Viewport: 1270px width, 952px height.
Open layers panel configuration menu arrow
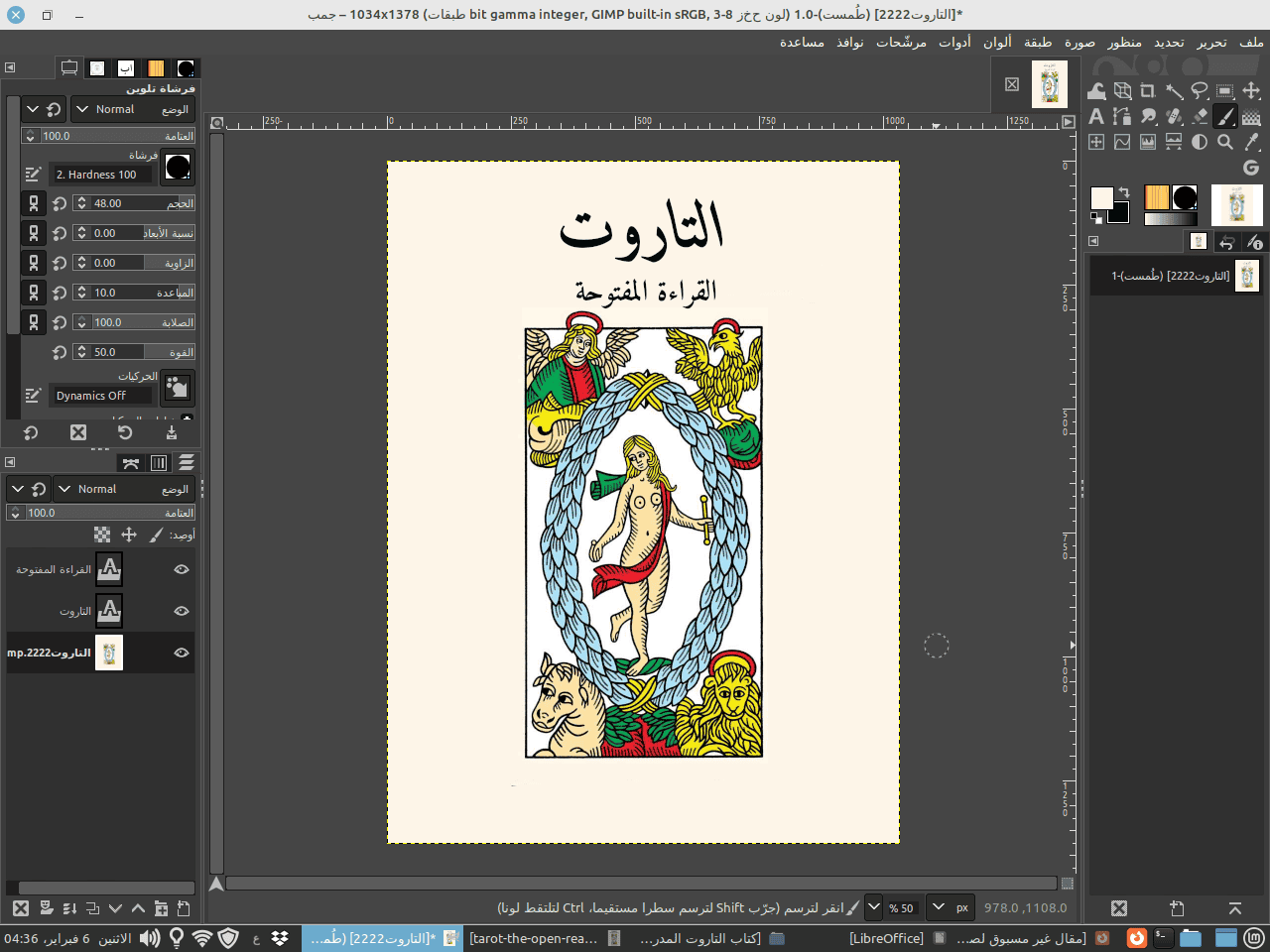tap(10, 462)
